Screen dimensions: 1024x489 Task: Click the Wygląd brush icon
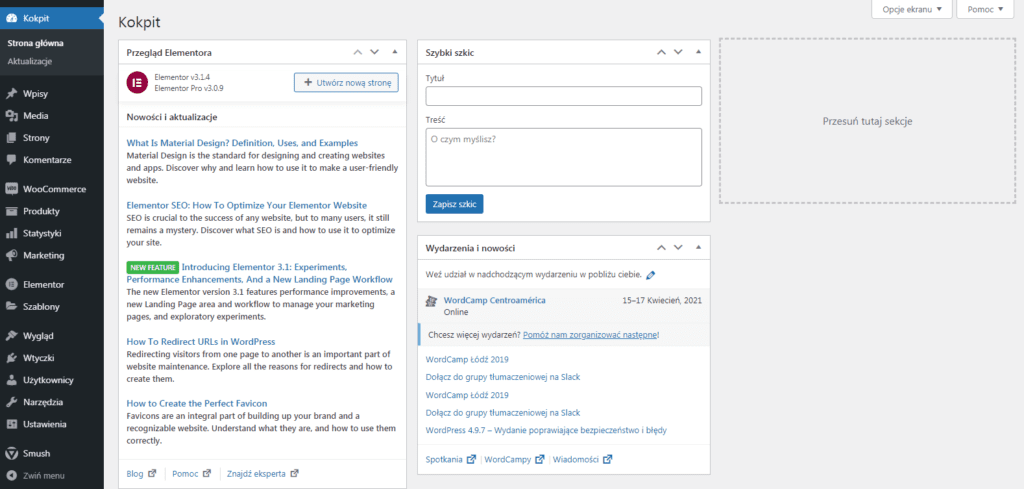point(11,336)
